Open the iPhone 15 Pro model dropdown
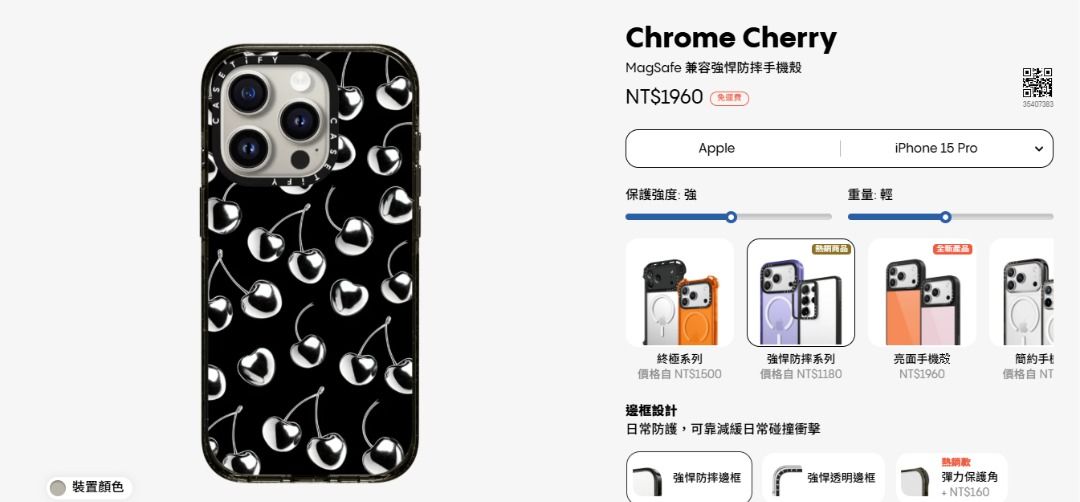 pyautogui.click(x=946, y=148)
